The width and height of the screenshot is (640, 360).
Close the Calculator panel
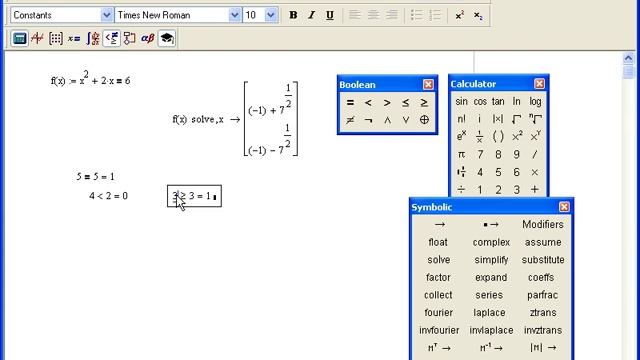point(539,84)
